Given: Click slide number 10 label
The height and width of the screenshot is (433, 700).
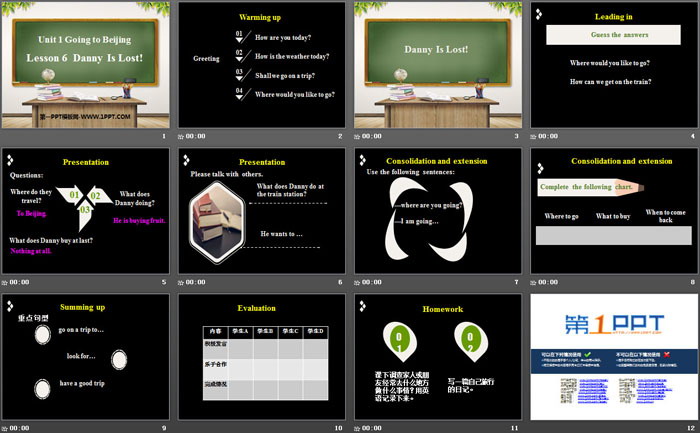Looking at the screenshot, I should tap(338, 428).
